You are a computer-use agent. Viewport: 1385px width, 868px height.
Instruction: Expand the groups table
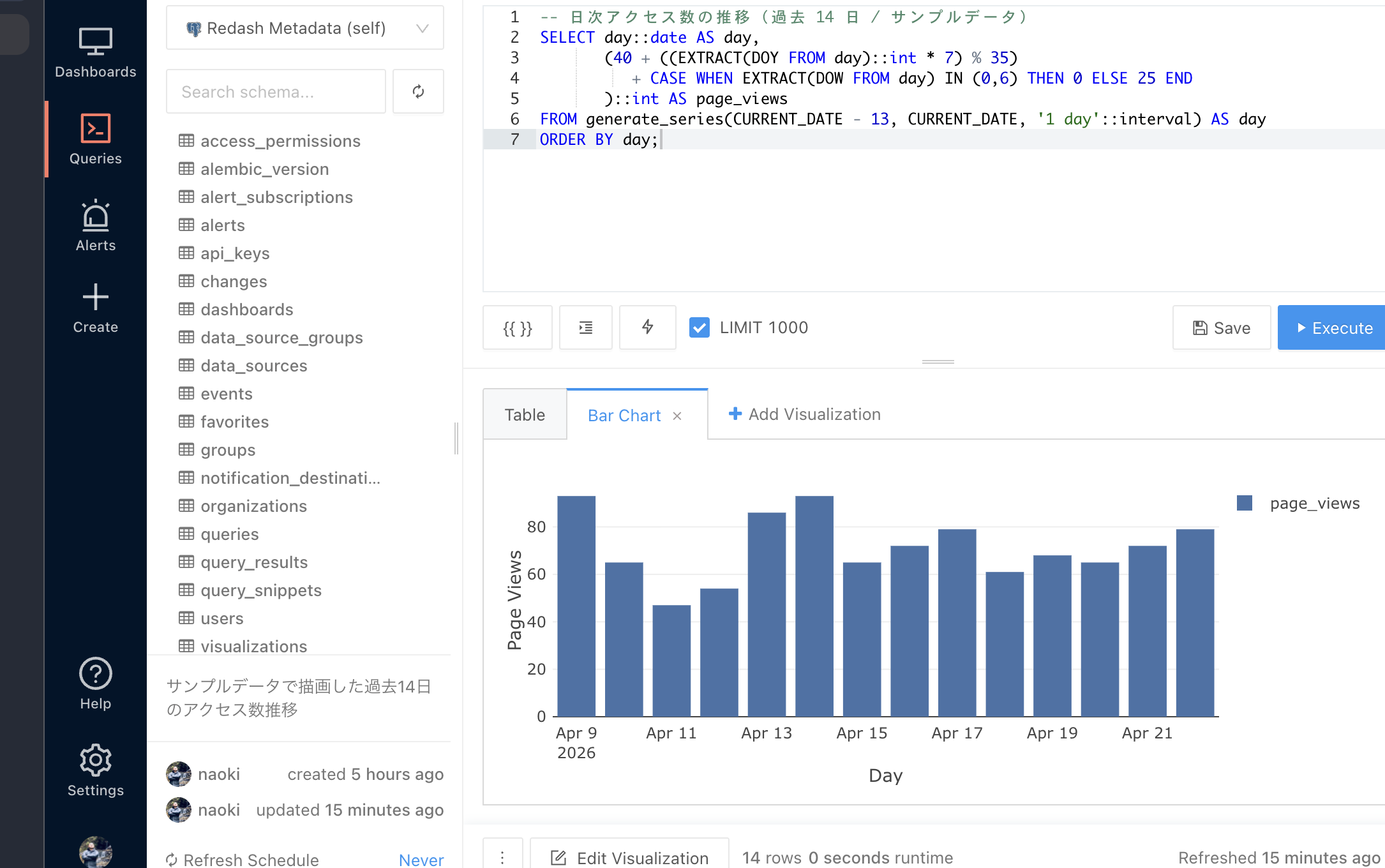(x=228, y=450)
